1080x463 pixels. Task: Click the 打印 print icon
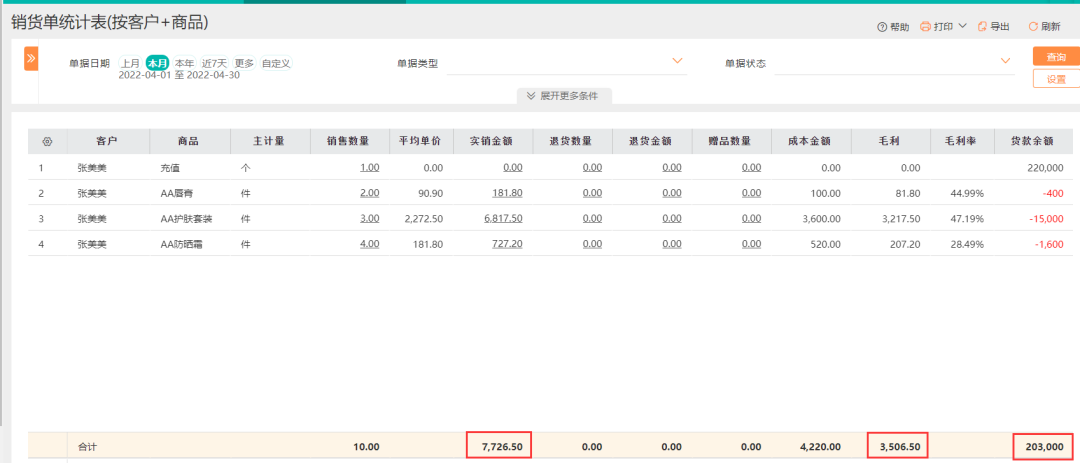click(x=926, y=27)
